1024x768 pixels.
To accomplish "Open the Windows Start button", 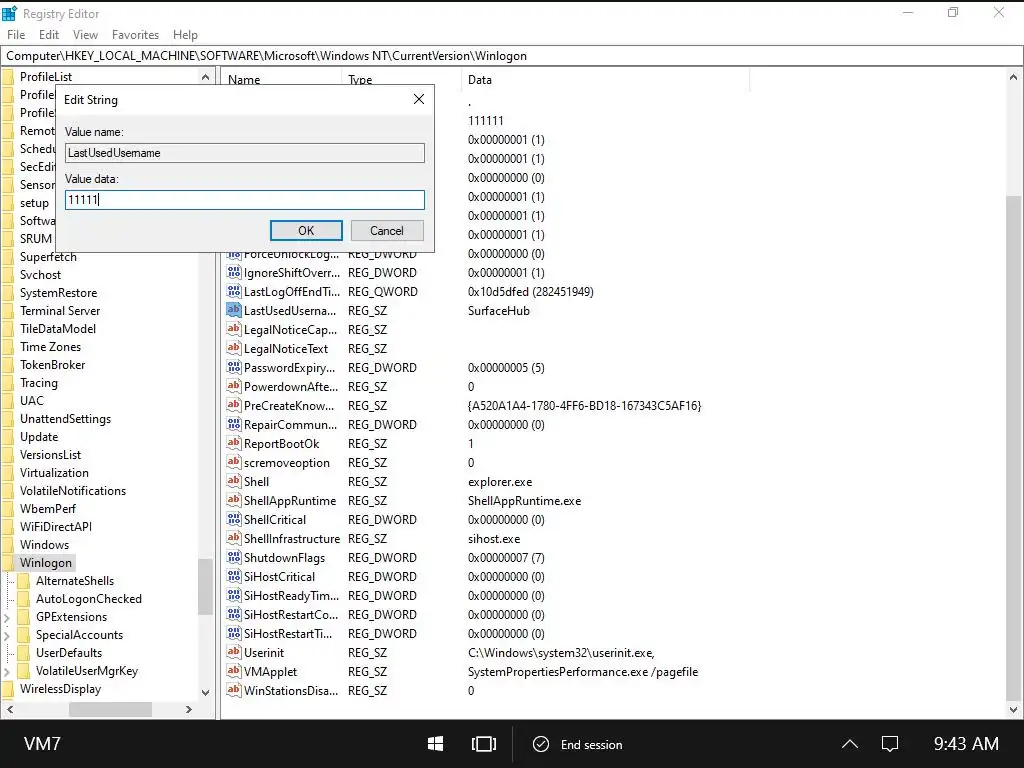I will [436, 744].
